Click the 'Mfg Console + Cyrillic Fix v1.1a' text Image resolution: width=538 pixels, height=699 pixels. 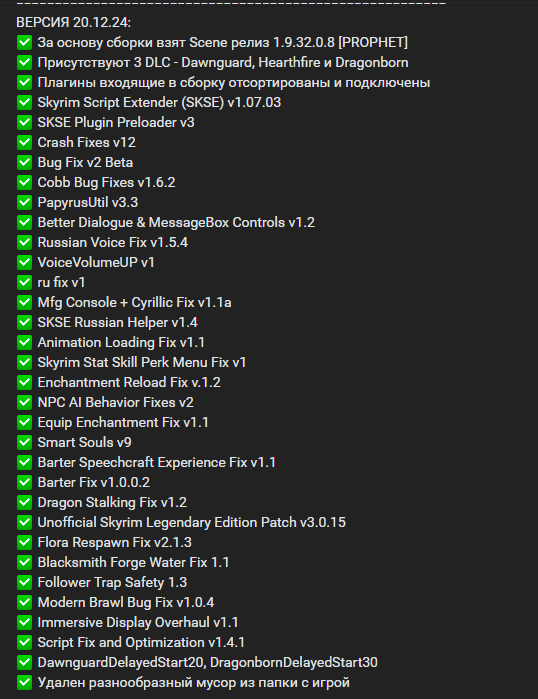coord(135,302)
